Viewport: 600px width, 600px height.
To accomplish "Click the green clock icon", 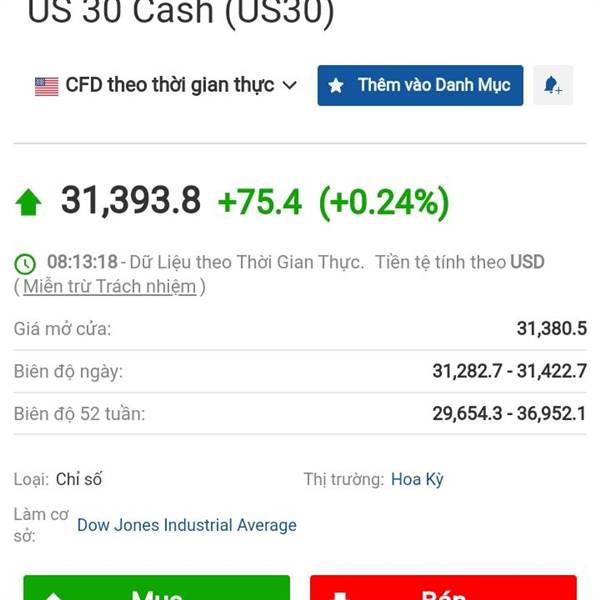I will point(25,264).
